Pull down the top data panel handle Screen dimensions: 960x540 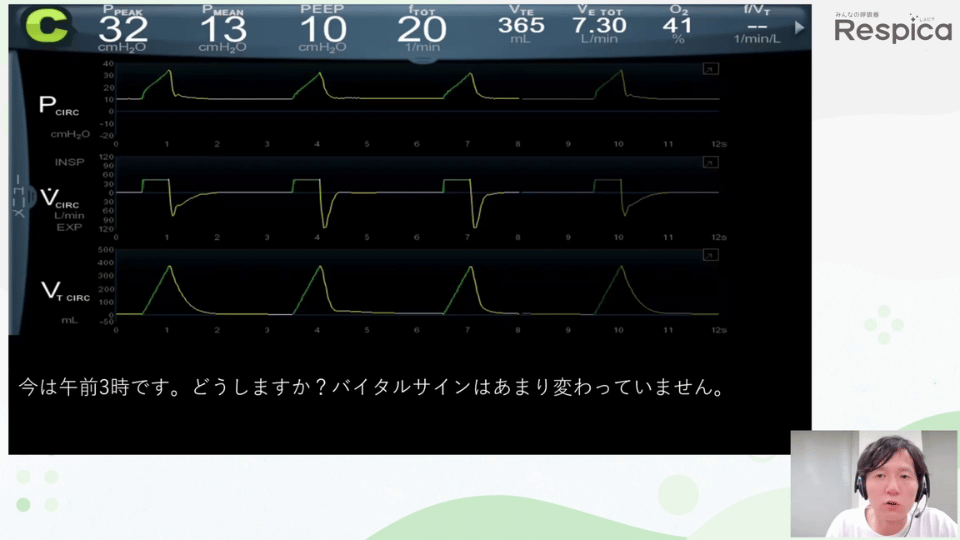coord(422,60)
